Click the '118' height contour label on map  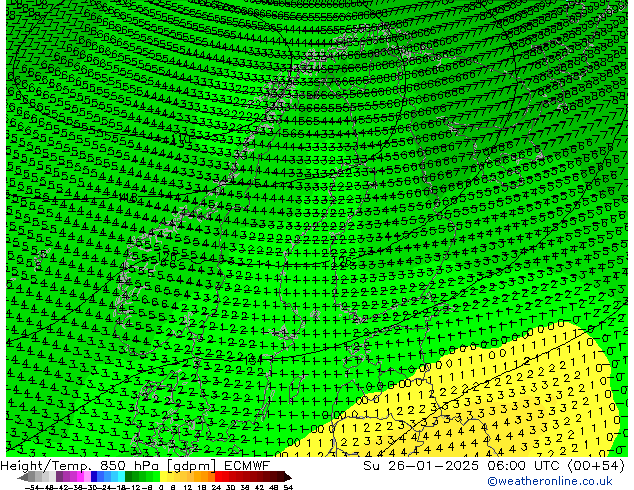129,198
